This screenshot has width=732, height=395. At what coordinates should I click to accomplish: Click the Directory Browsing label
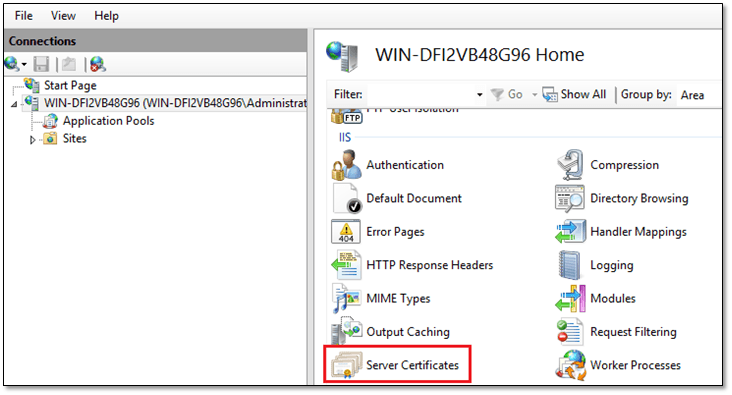point(639,198)
